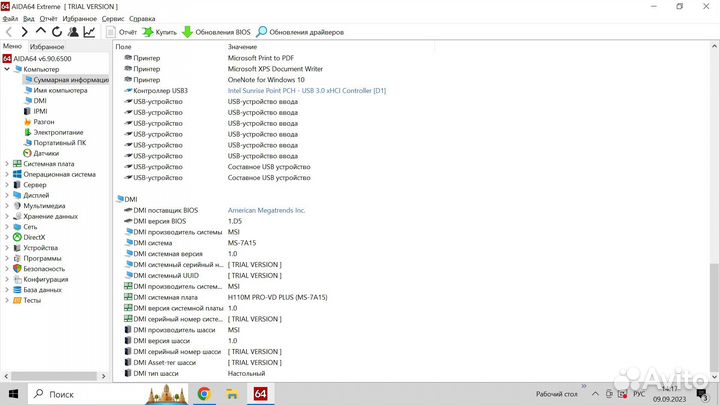
Task: Expand the Хранение данных node
Action: [7, 216]
